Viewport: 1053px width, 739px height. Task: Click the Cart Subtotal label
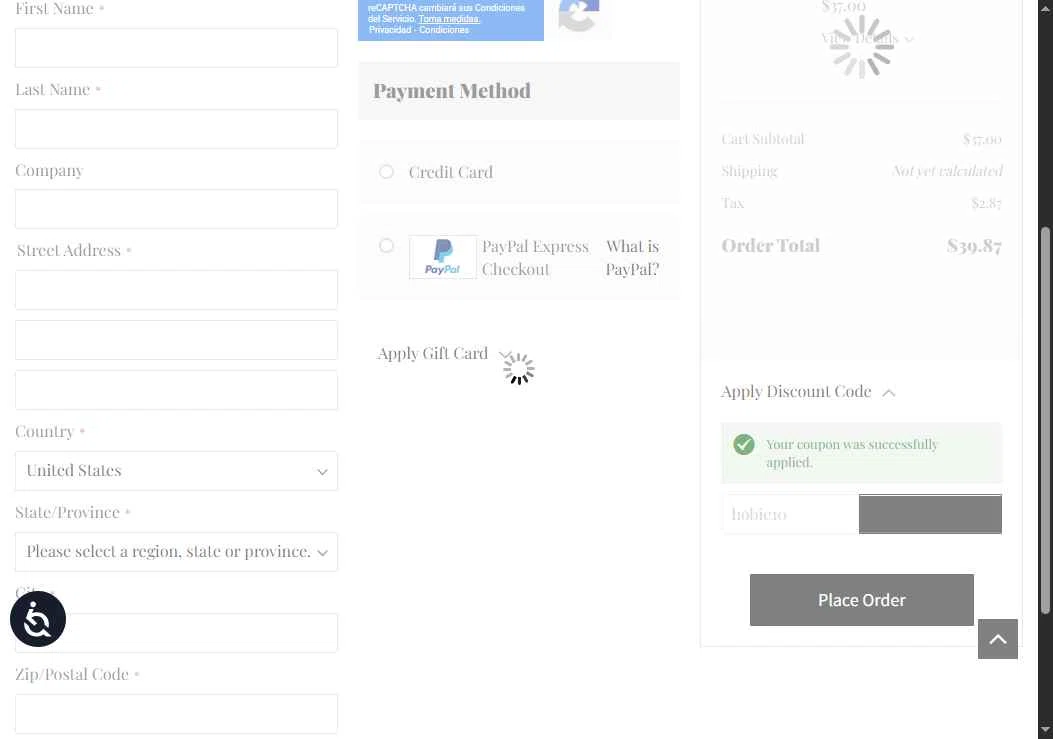762,139
